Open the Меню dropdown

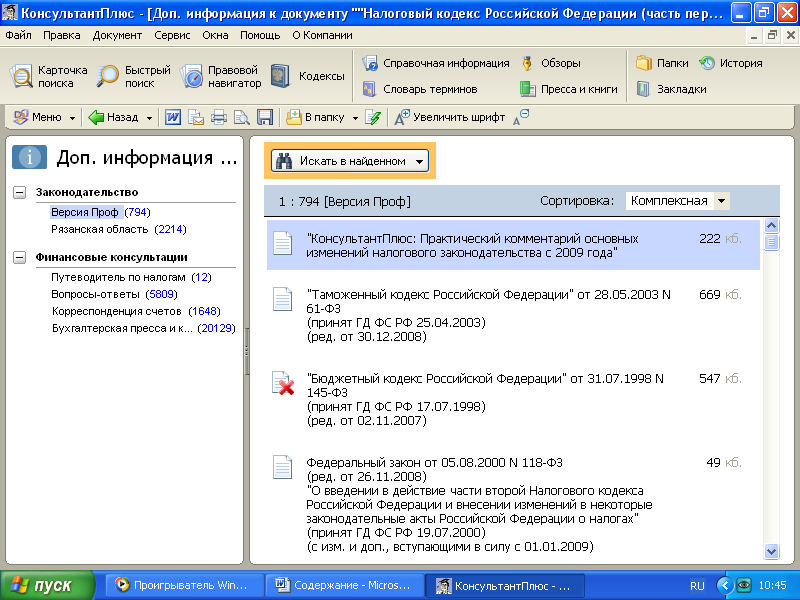click(x=45, y=117)
